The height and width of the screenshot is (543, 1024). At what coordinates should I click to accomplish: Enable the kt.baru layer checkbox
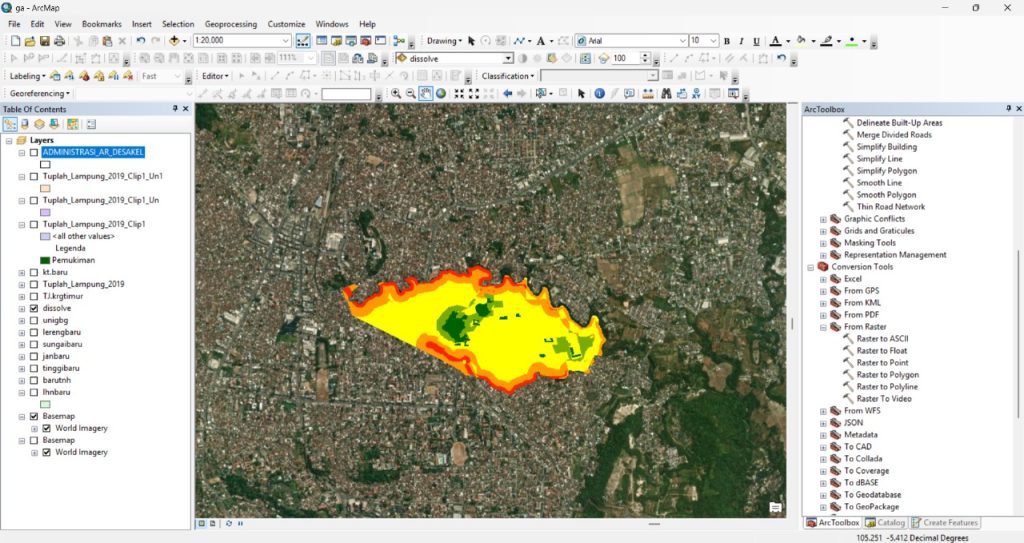pos(34,272)
